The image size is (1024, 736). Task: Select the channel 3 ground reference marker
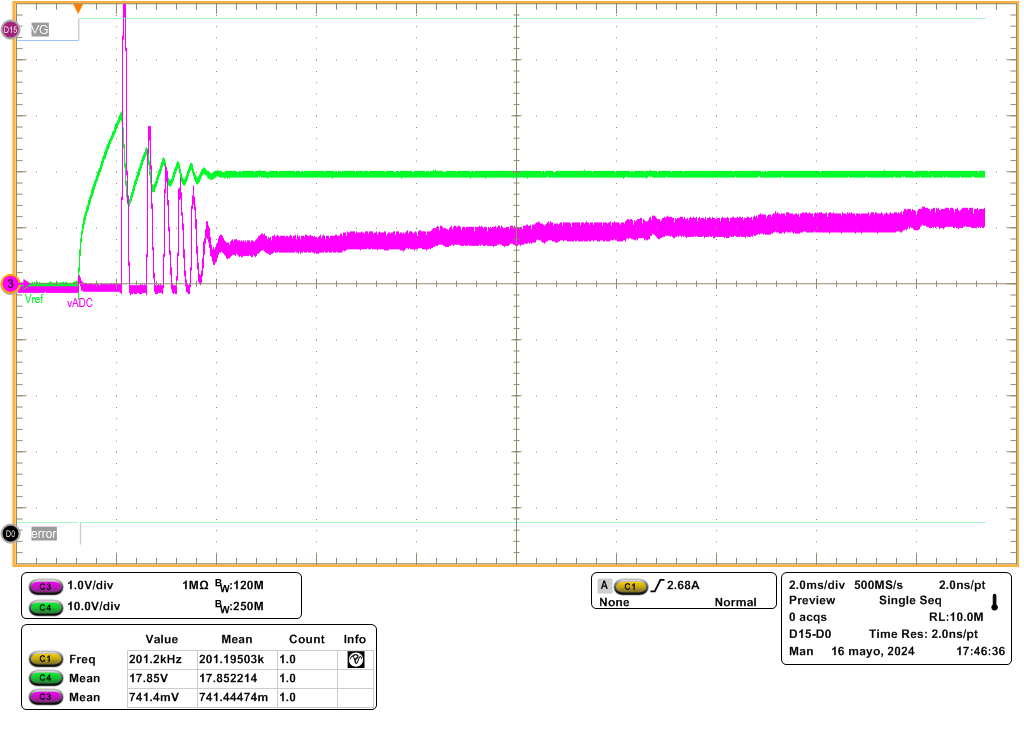(11, 285)
